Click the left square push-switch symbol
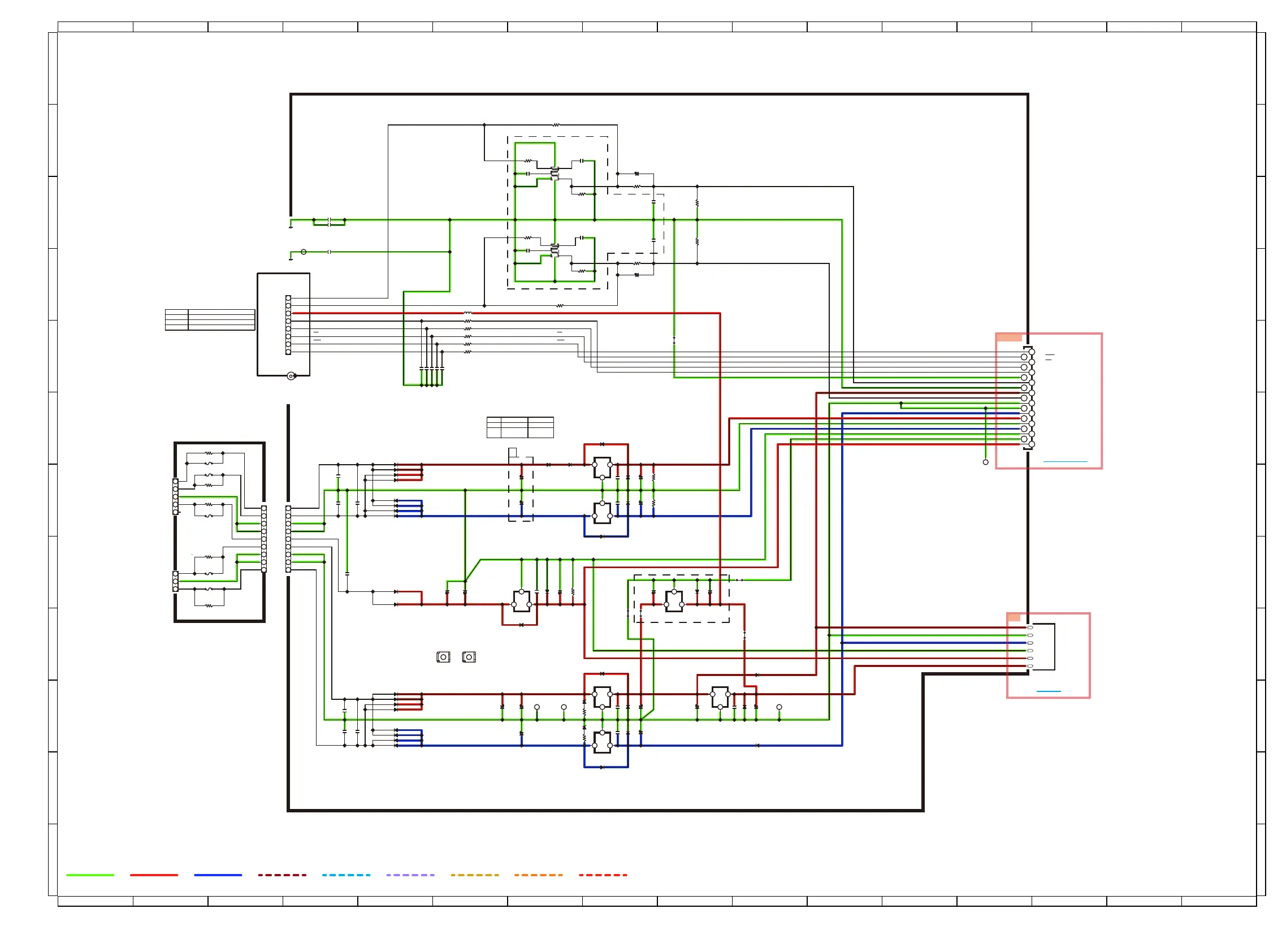Image resolution: width=1282 pixels, height=952 pixels. click(443, 657)
